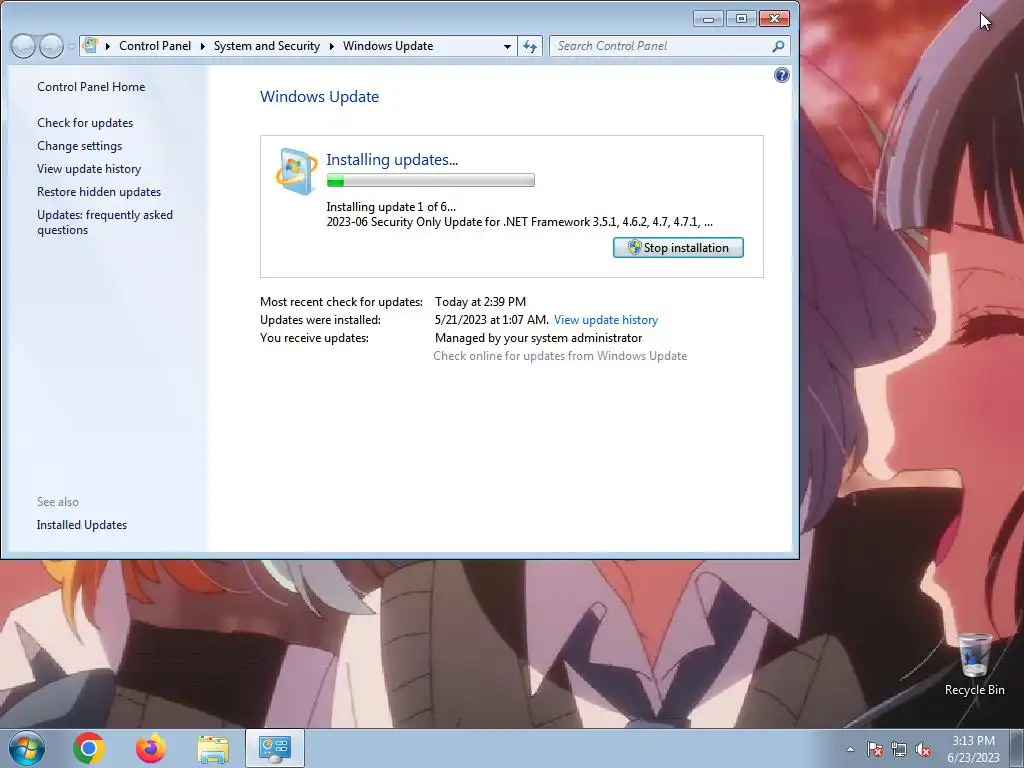Click the Windows Update page heading
Viewport: 1024px width, 768px height.
click(x=319, y=97)
